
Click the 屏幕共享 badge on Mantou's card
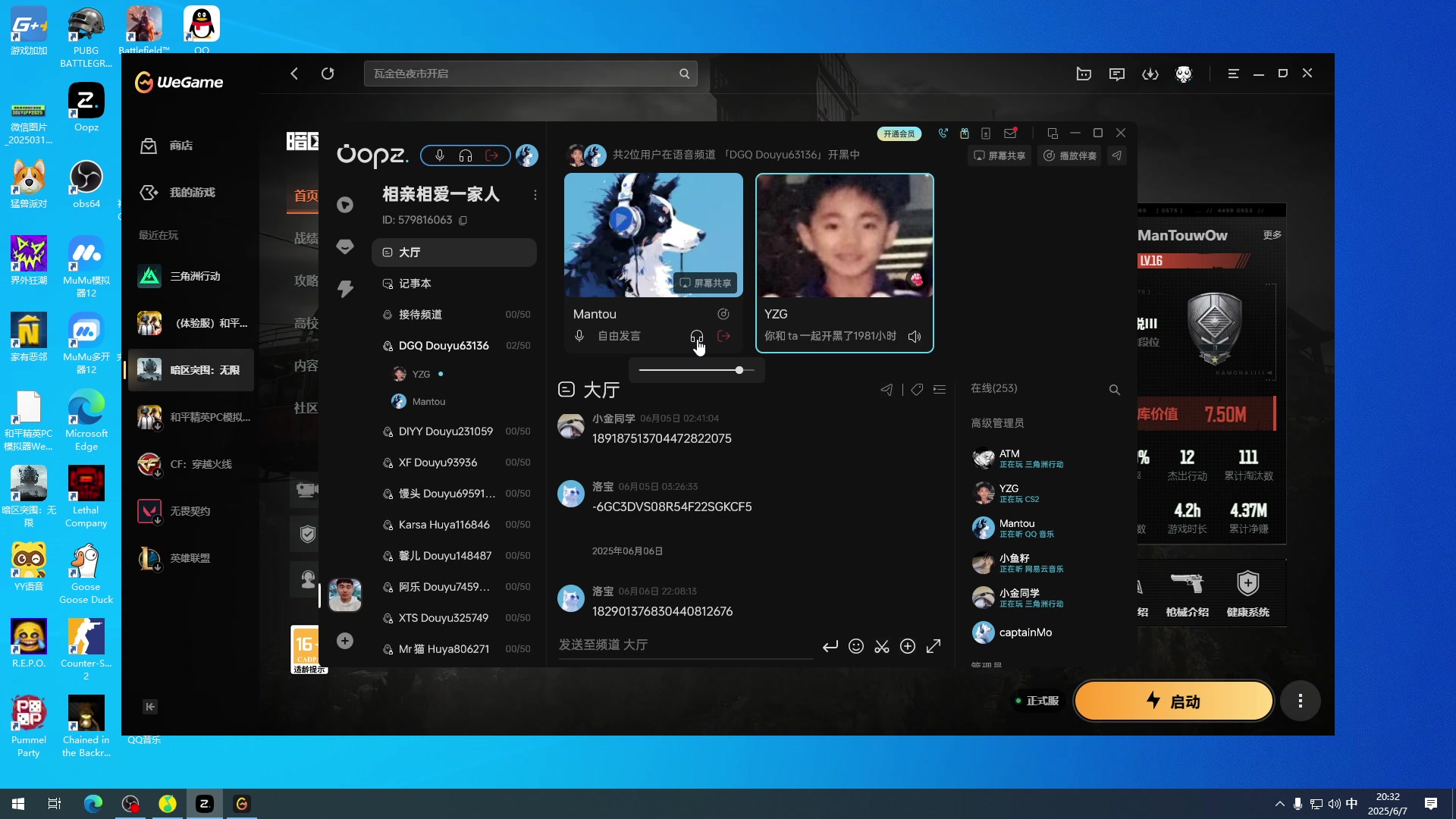[705, 283]
